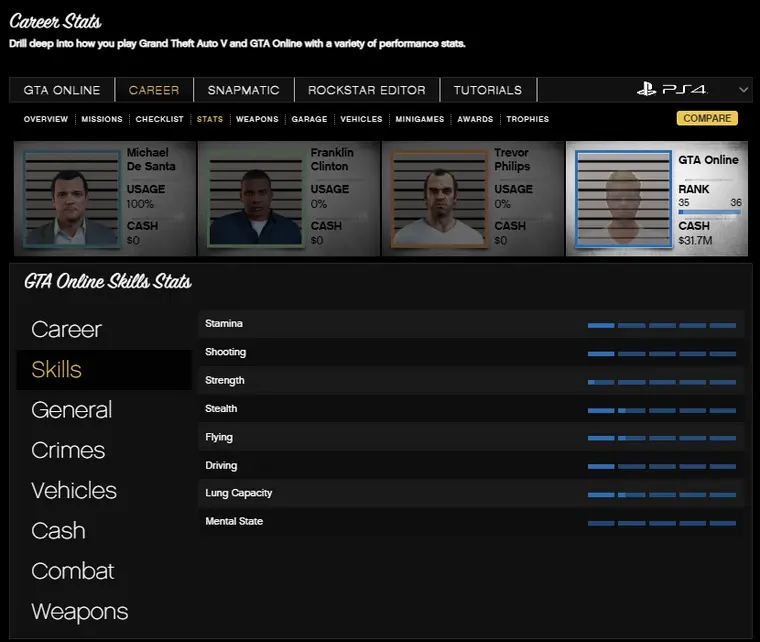Click the Flying skill bar

(662, 438)
